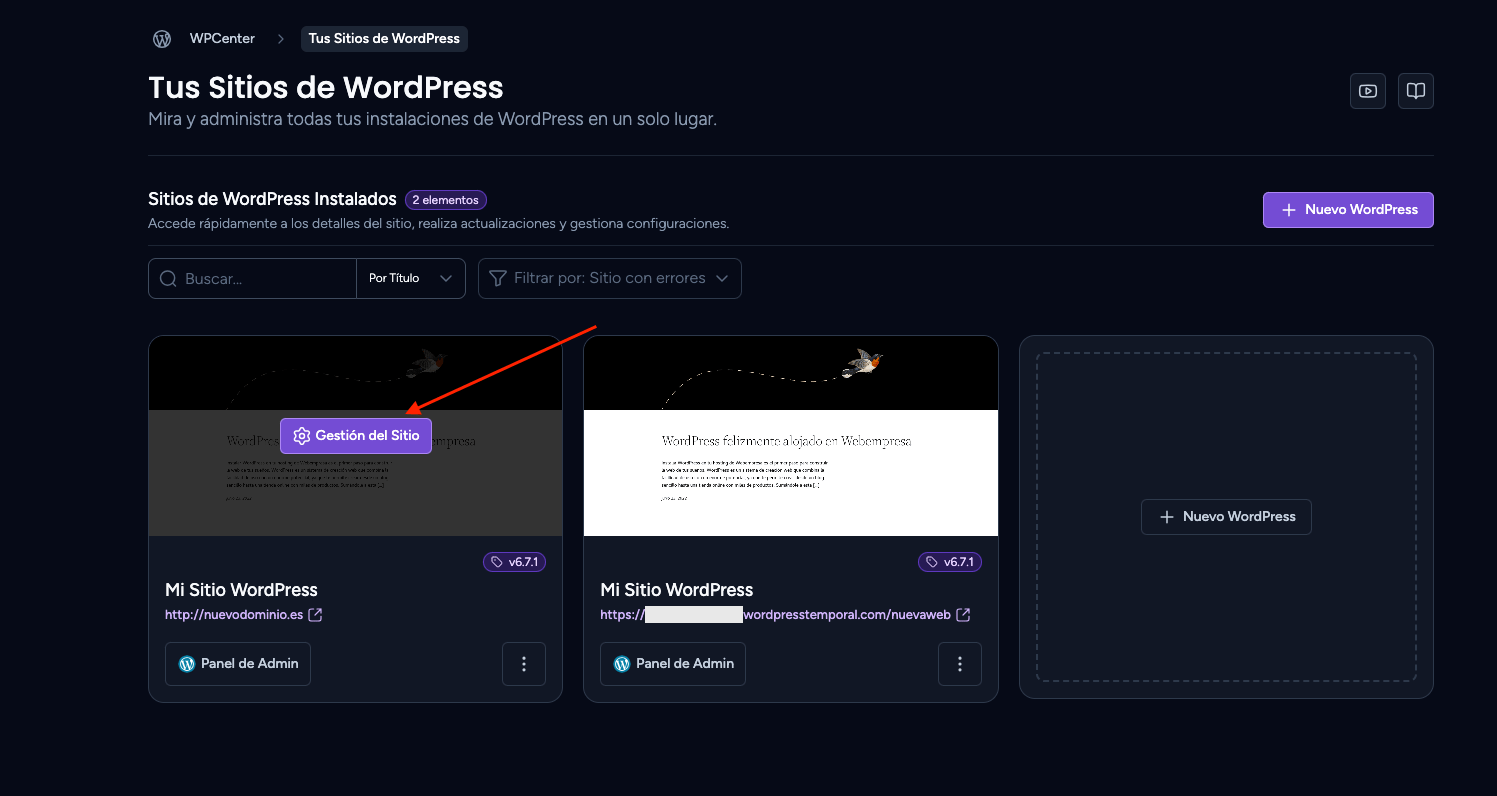Click second site's preview thumbnail

(791, 436)
